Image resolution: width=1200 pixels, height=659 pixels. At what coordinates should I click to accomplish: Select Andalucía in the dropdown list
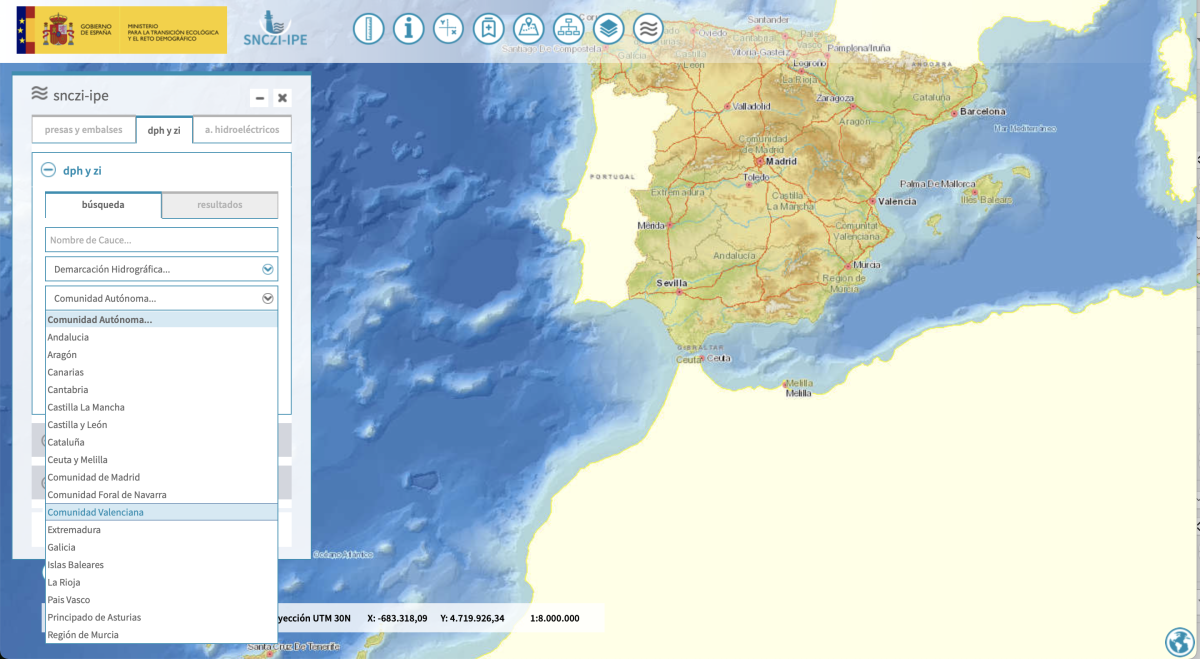point(68,337)
